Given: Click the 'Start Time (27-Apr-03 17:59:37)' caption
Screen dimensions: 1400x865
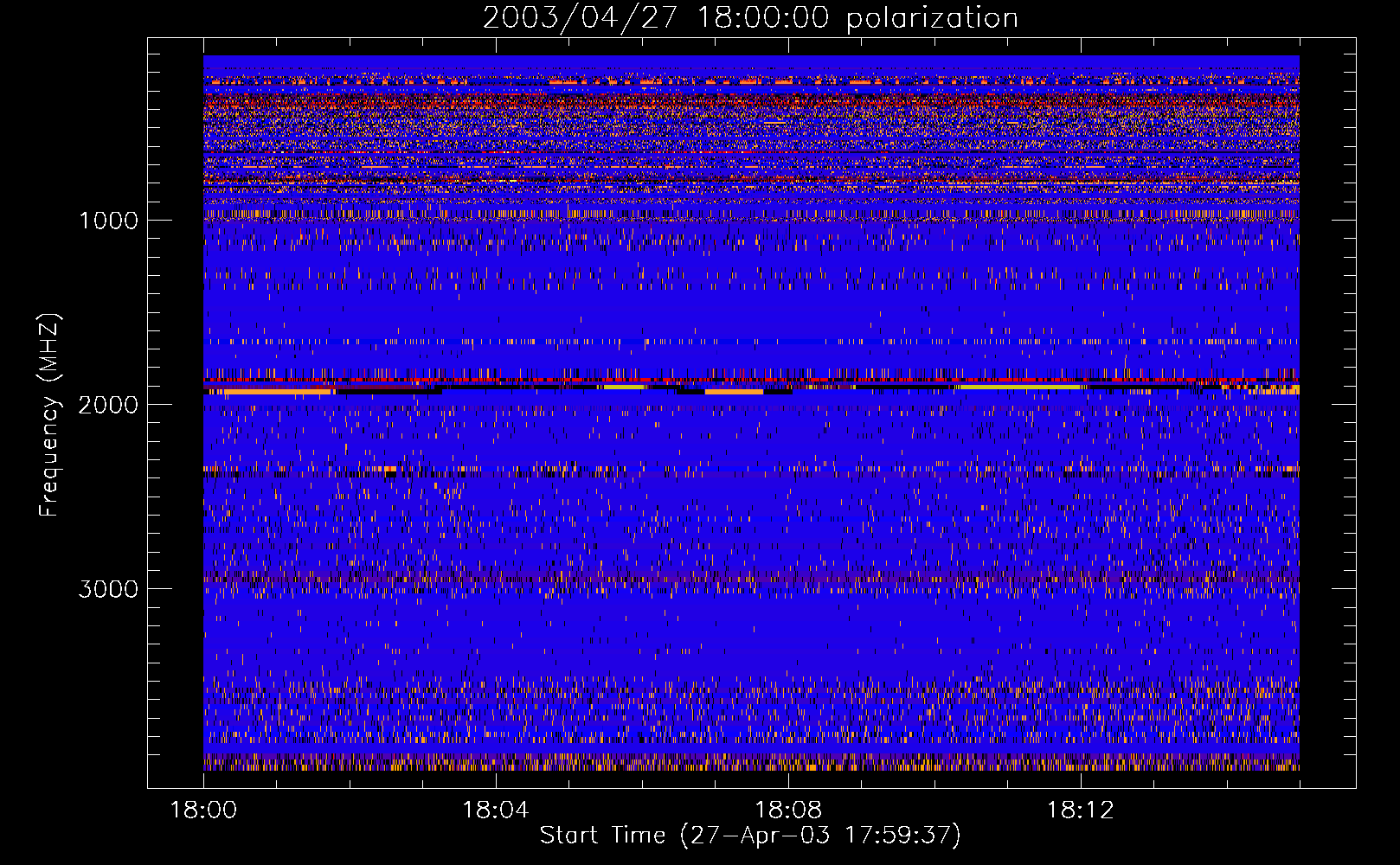Looking at the screenshot, I should pyautogui.click(x=750, y=836).
